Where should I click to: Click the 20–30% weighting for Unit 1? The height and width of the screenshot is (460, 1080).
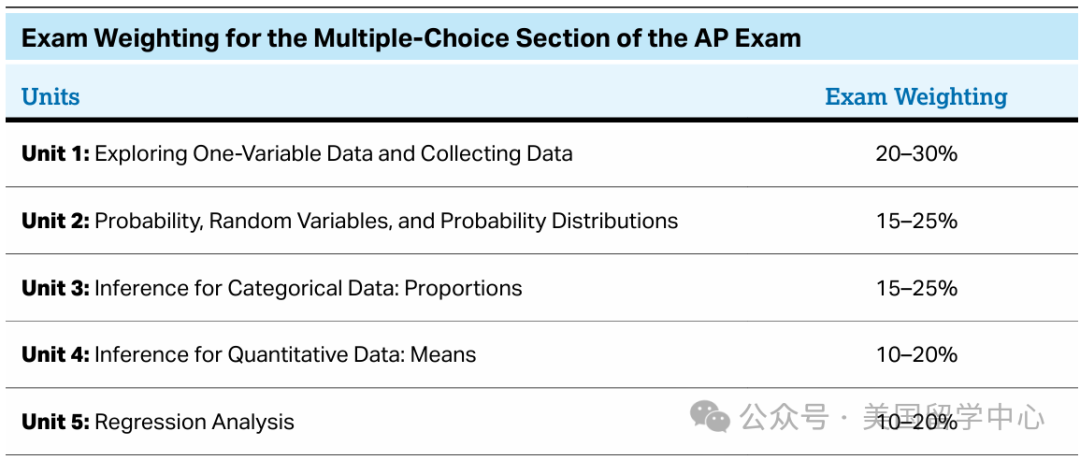(x=916, y=153)
